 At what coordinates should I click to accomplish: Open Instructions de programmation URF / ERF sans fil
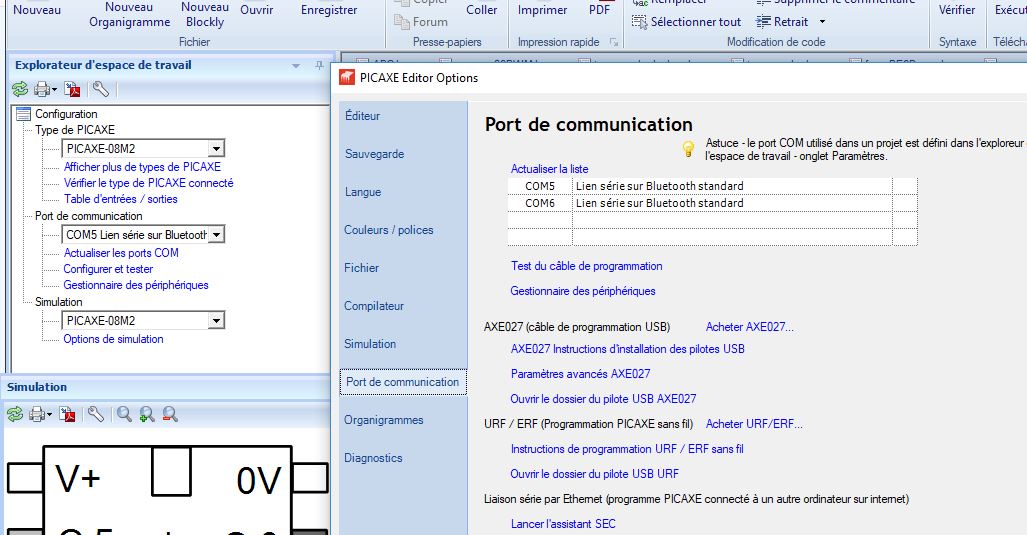(627, 449)
